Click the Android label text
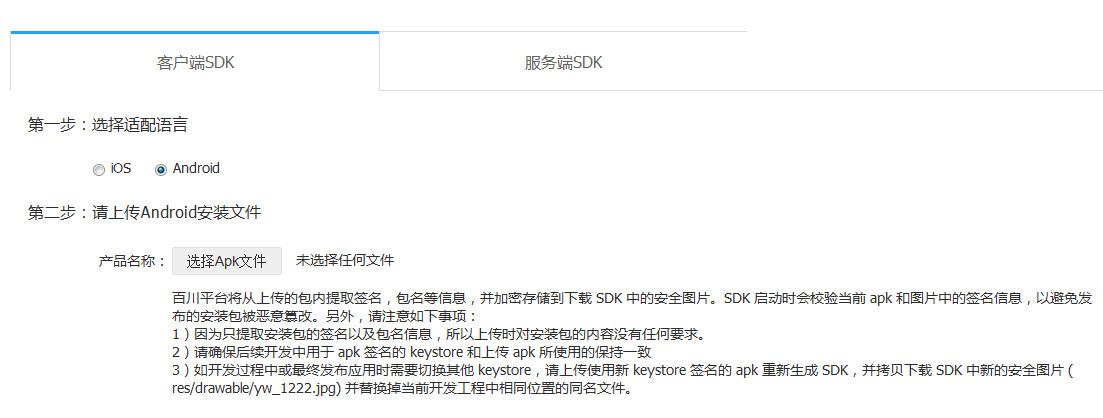 click(x=196, y=168)
